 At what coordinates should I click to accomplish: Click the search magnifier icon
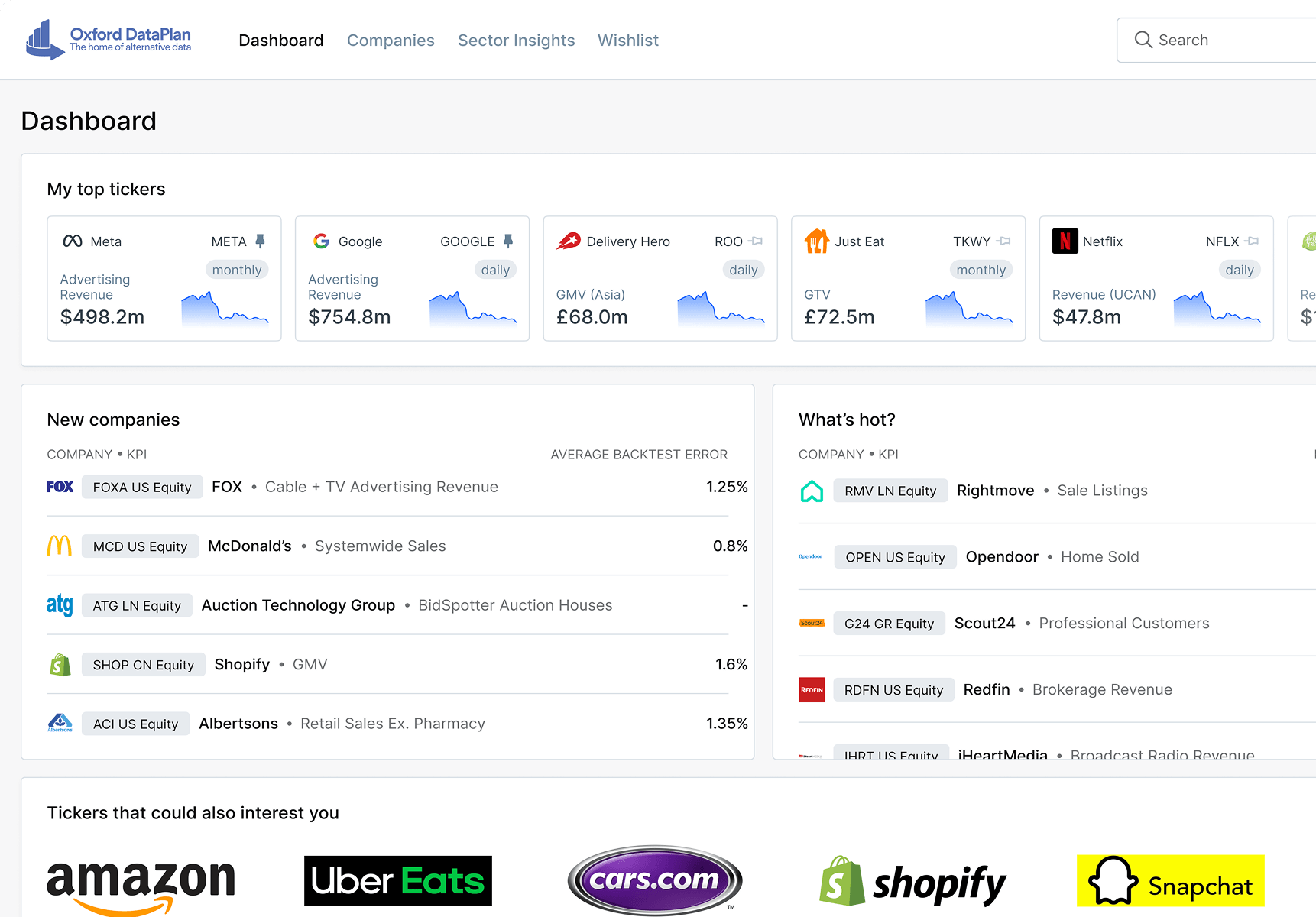[1143, 41]
